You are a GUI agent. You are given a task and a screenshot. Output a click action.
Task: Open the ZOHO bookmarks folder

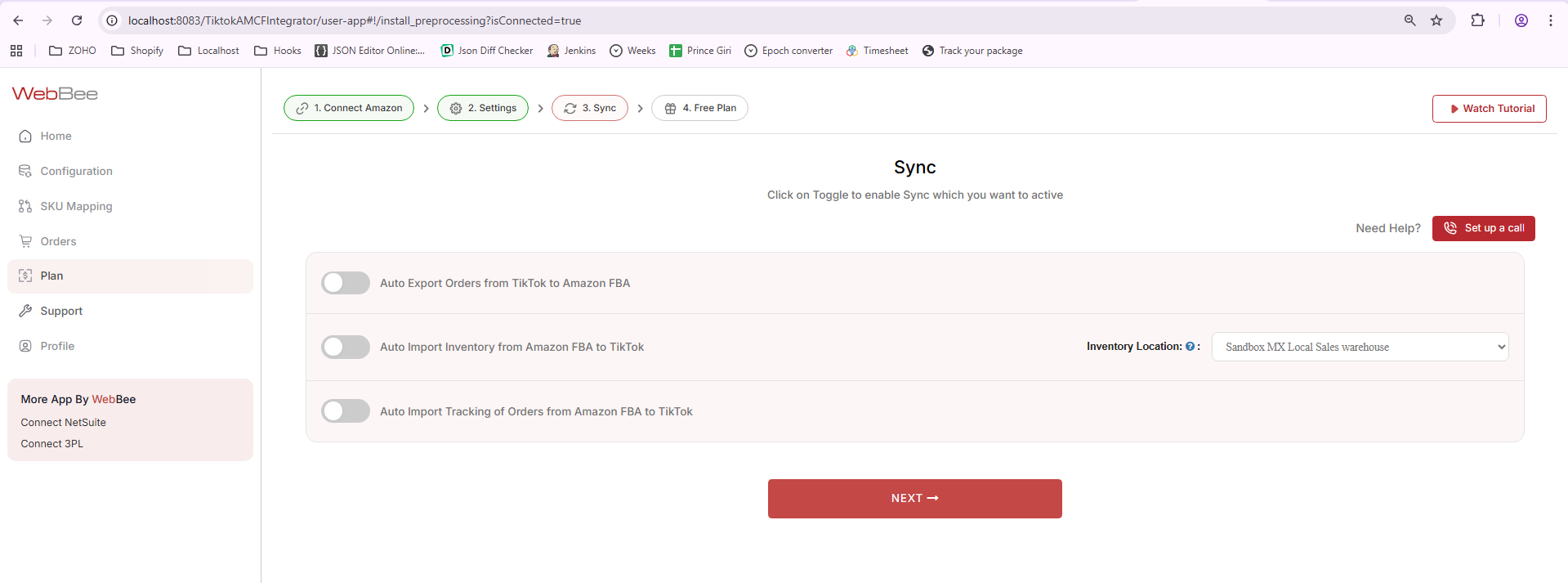(x=73, y=51)
